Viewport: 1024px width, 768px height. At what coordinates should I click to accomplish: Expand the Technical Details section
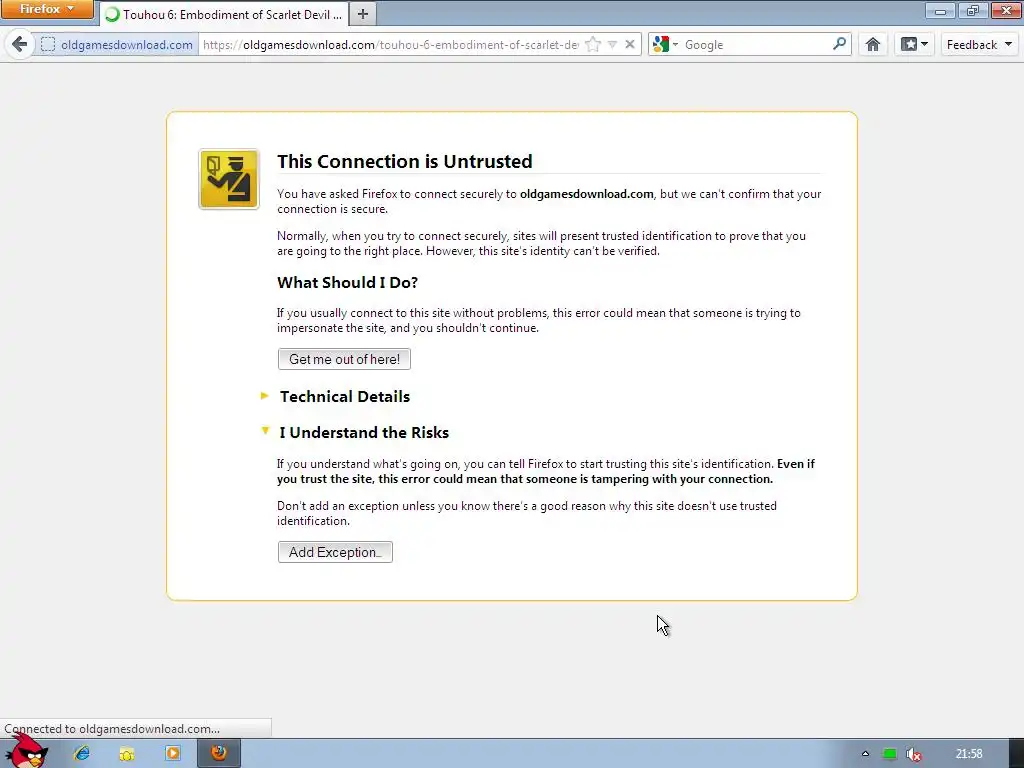tap(336, 396)
